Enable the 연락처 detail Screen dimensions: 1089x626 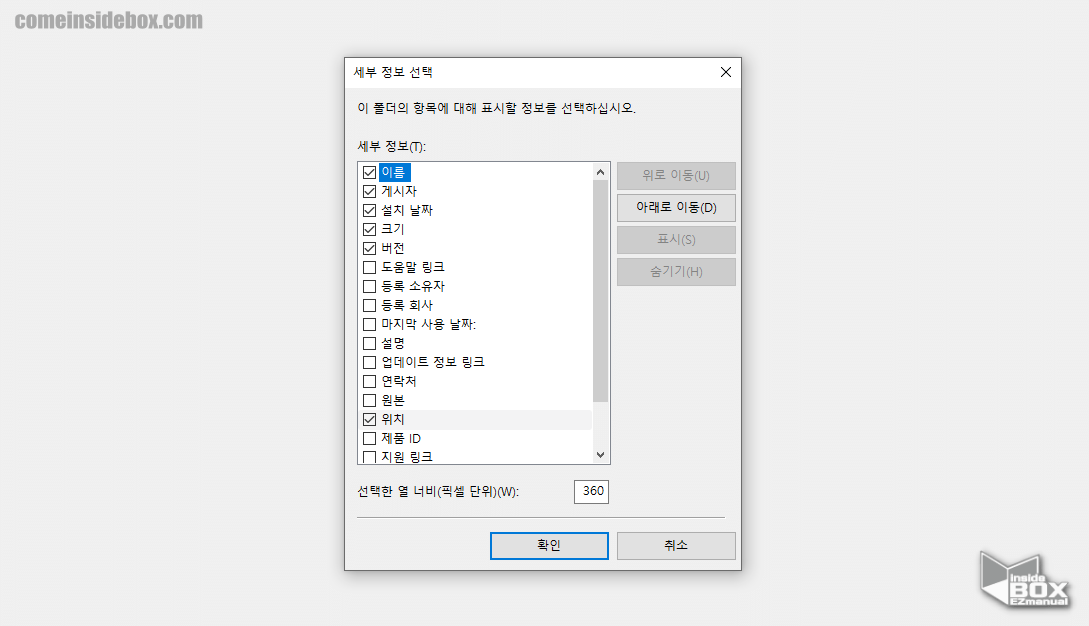pos(369,380)
